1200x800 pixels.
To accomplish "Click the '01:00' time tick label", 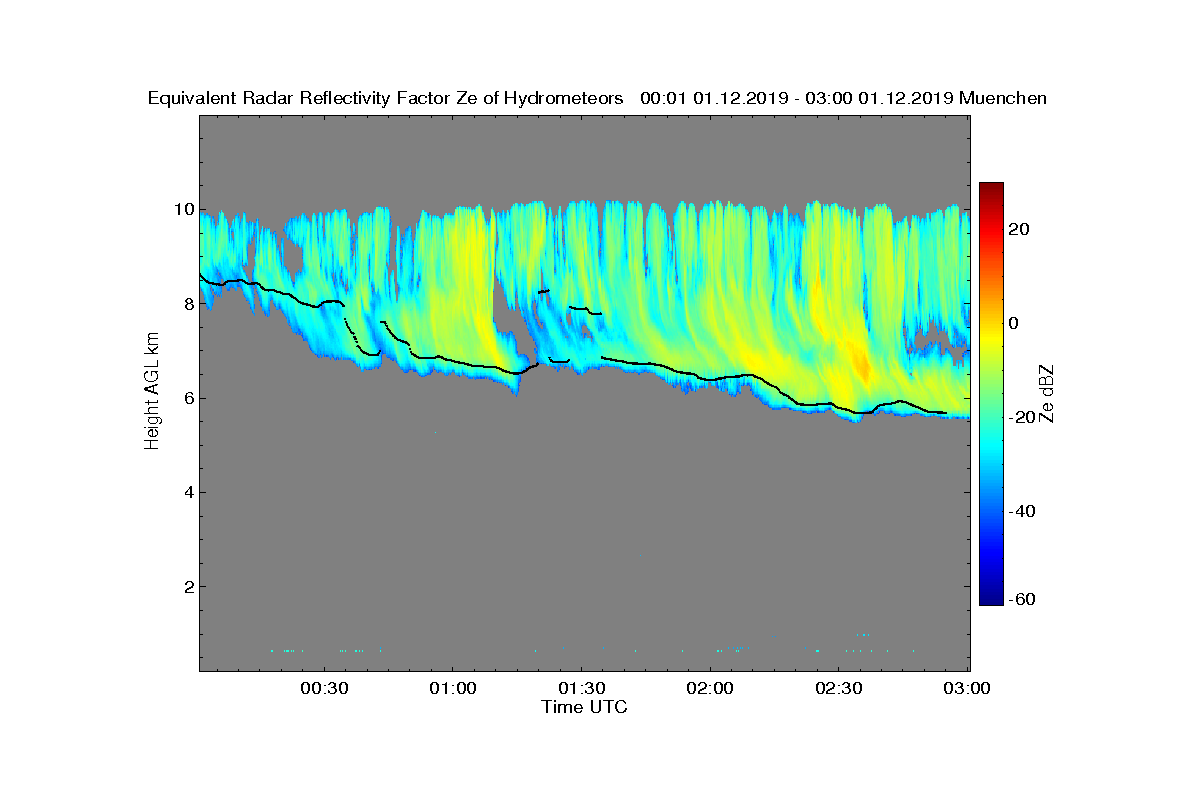I will point(453,688).
